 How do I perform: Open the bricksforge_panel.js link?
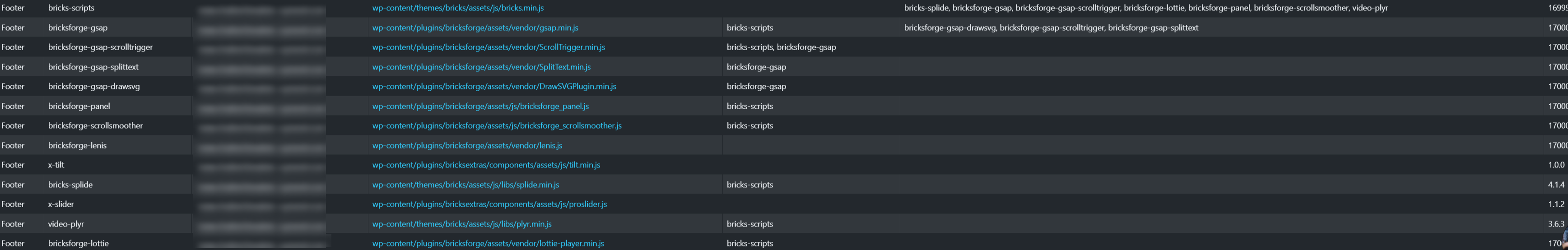pos(480,106)
